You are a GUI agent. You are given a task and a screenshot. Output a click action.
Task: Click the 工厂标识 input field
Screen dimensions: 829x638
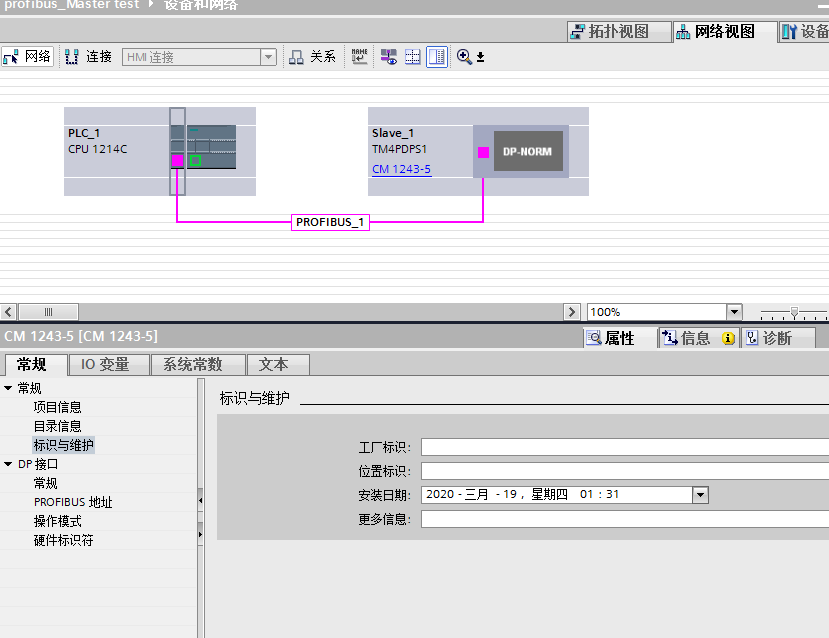(625, 447)
